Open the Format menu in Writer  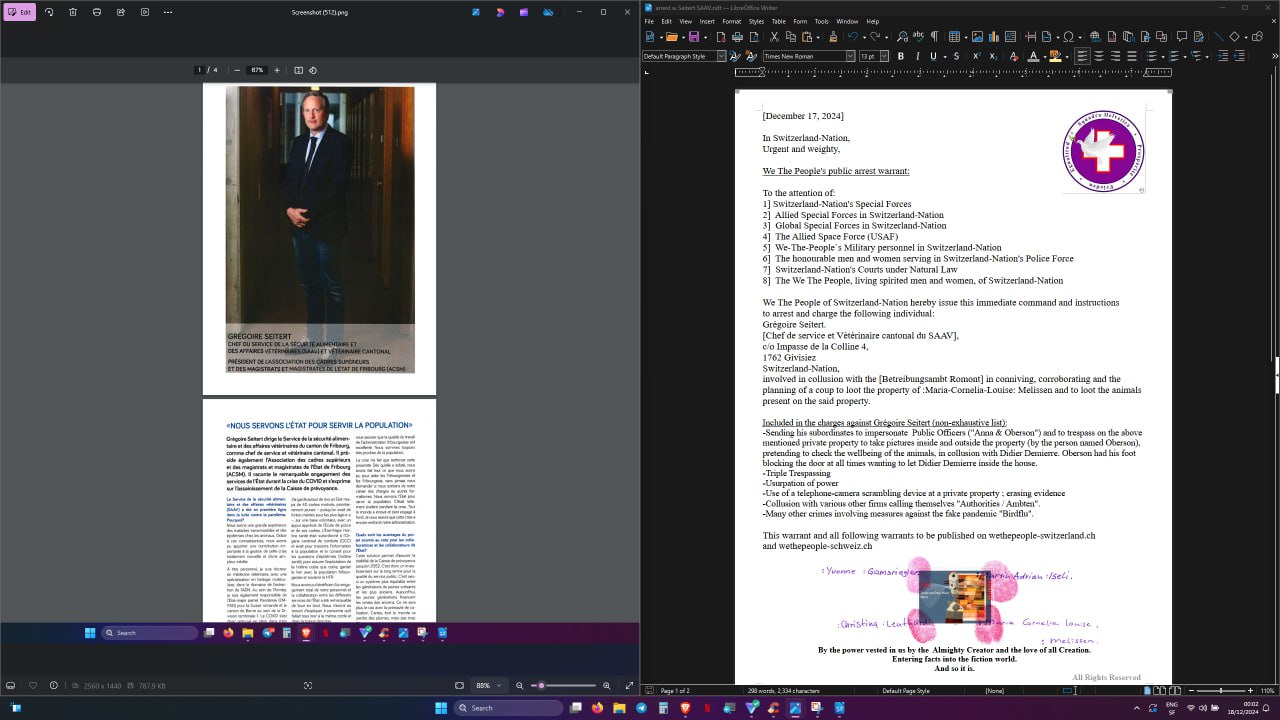[731, 21]
